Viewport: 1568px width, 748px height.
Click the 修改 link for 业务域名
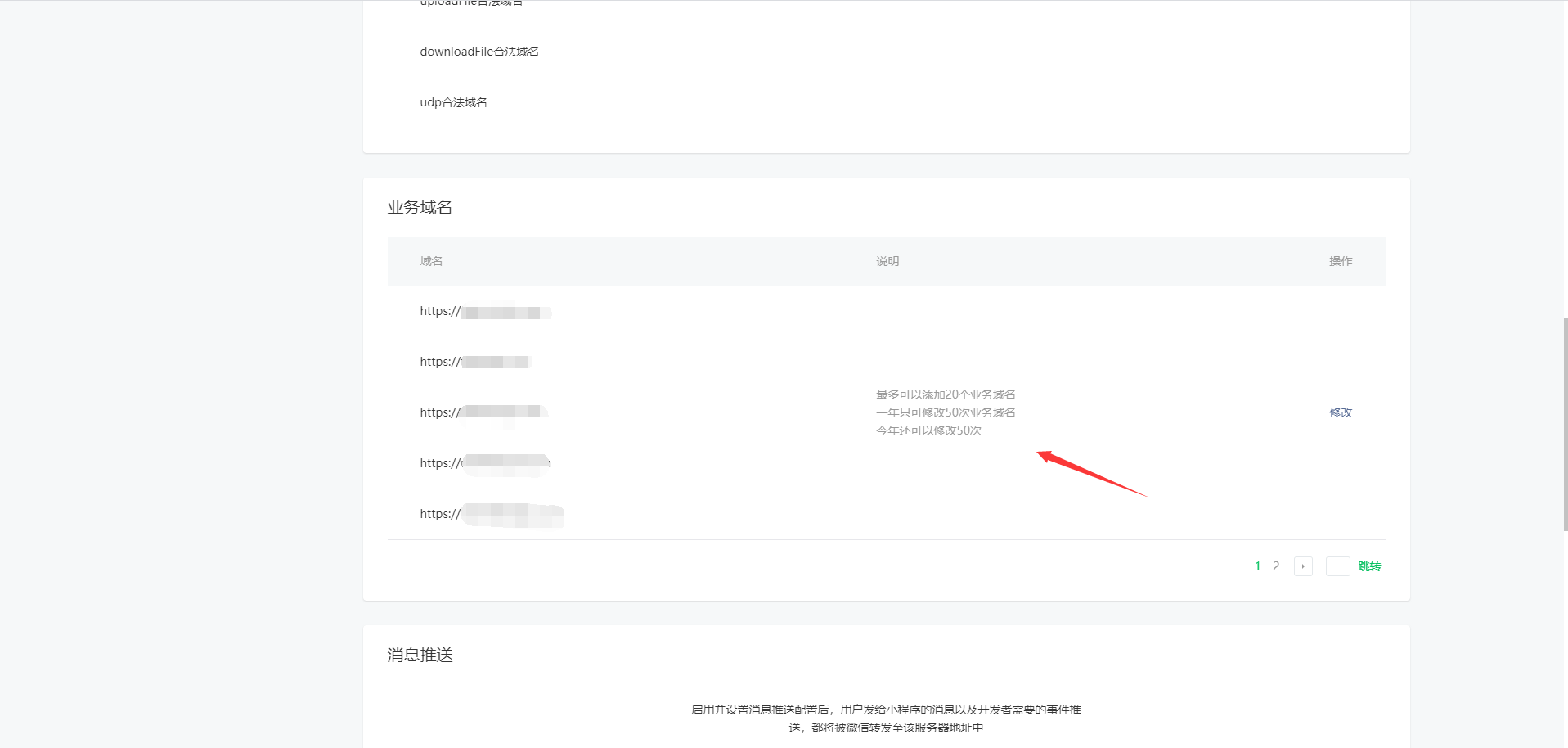(x=1341, y=412)
